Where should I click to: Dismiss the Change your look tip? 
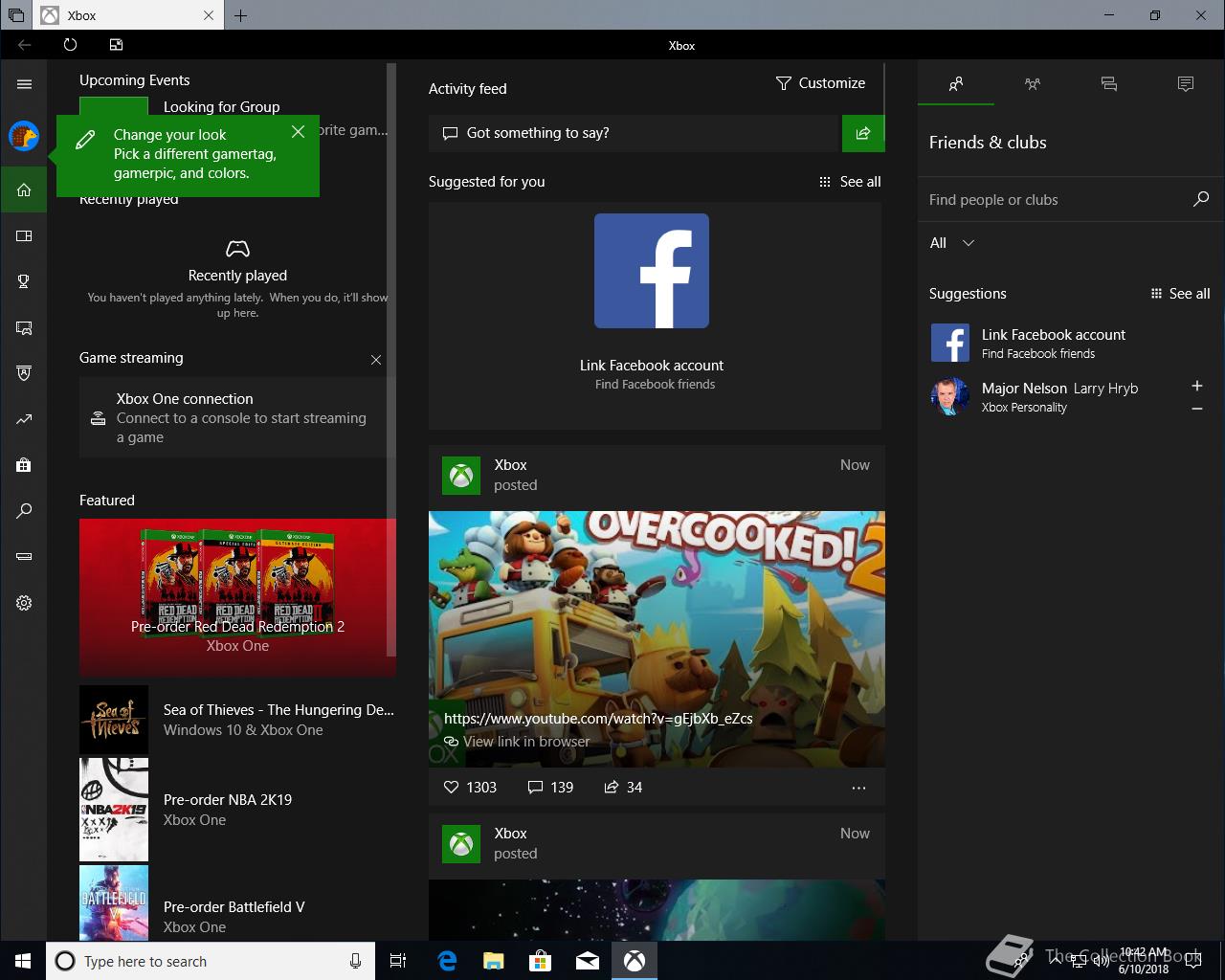click(298, 132)
